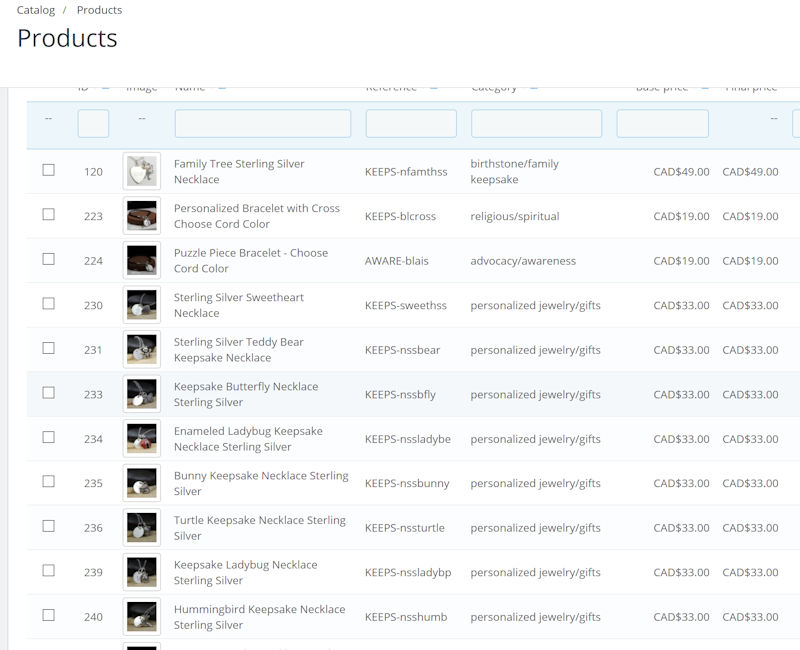View the Hummingbird Necklace image thumbnail
This screenshot has width=800, height=650.
click(x=142, y=616)
